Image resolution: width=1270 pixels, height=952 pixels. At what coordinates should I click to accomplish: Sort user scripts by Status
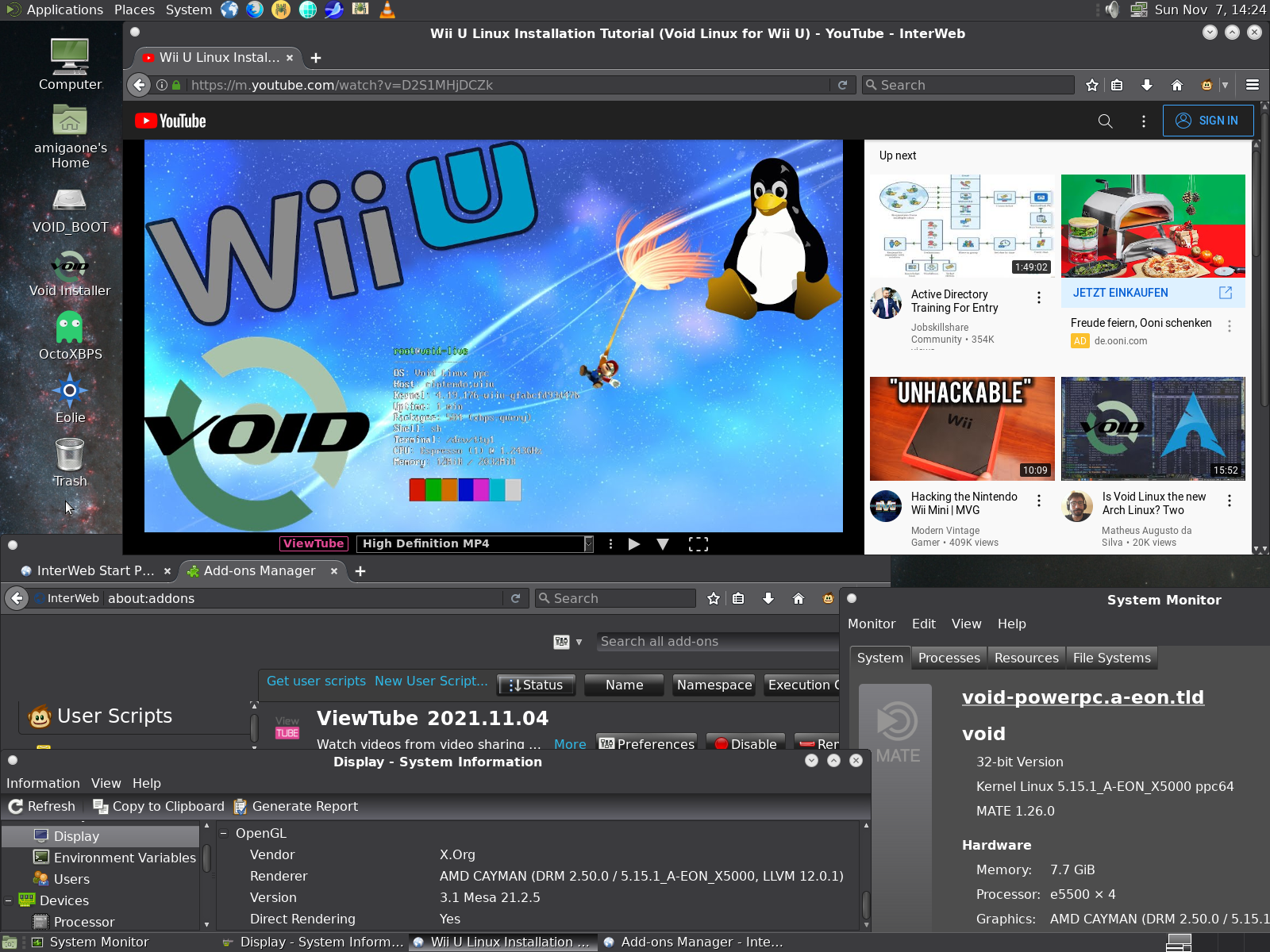(537, 685)
